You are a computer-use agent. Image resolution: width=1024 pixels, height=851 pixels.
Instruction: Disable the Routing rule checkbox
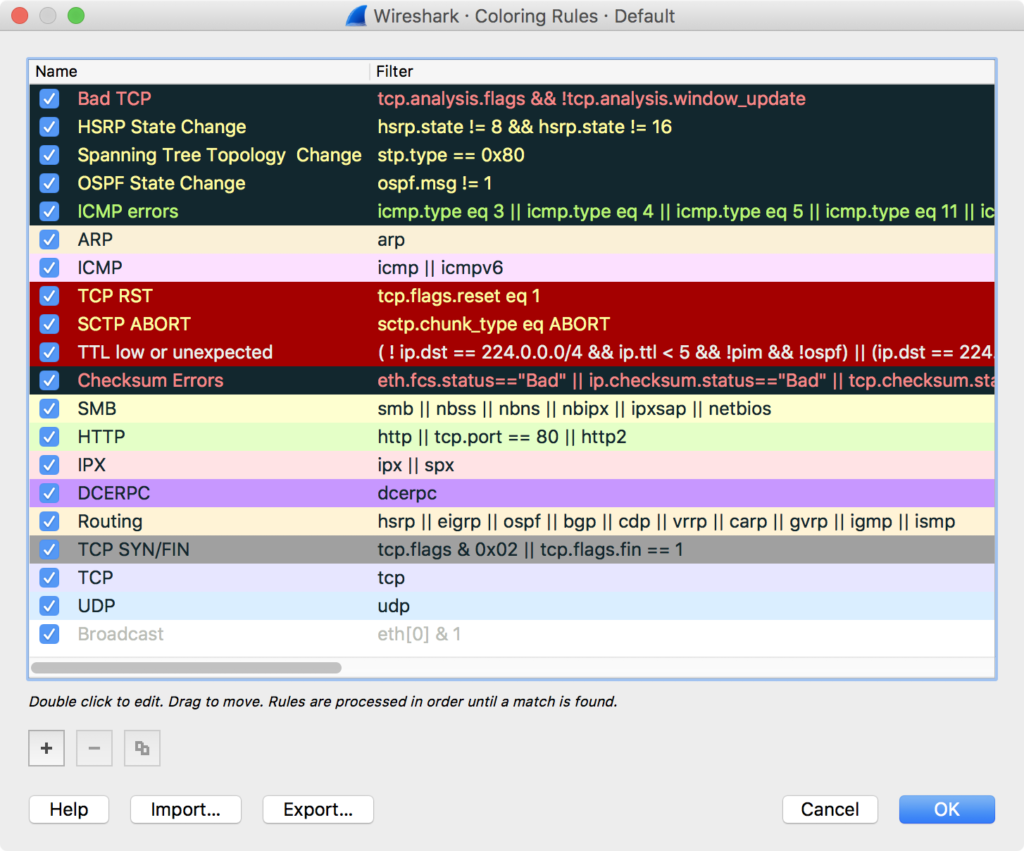click(49, 521)
